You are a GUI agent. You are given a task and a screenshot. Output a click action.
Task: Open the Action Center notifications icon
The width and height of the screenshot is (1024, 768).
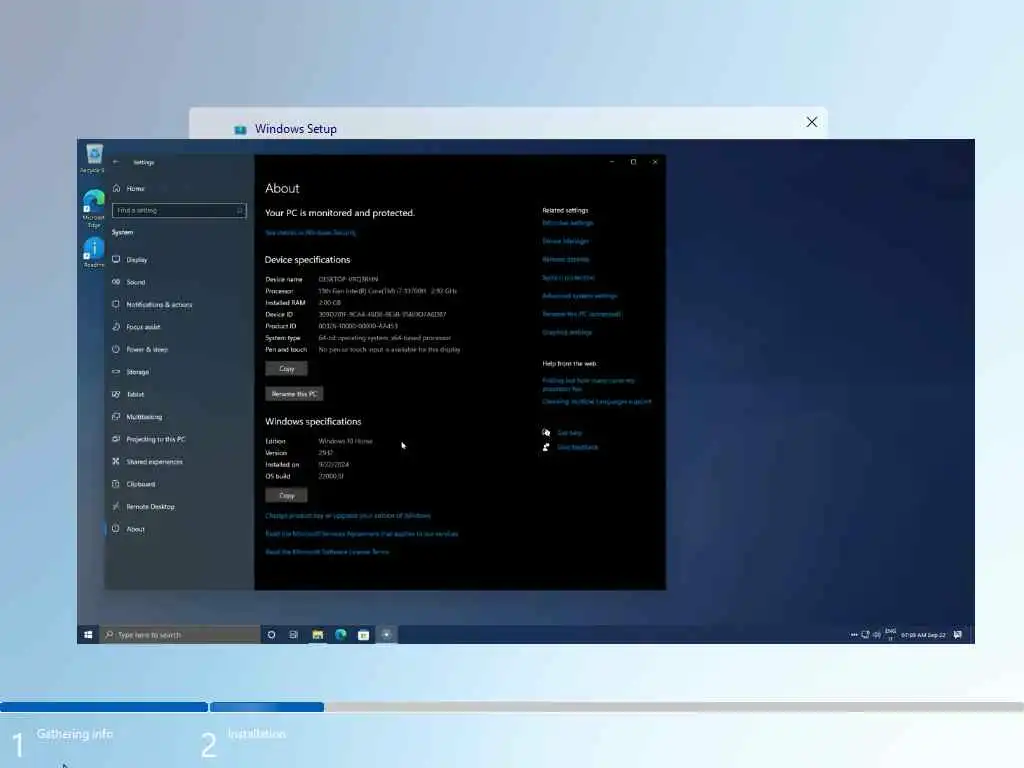pyautogui.click(x=957, y=635)
